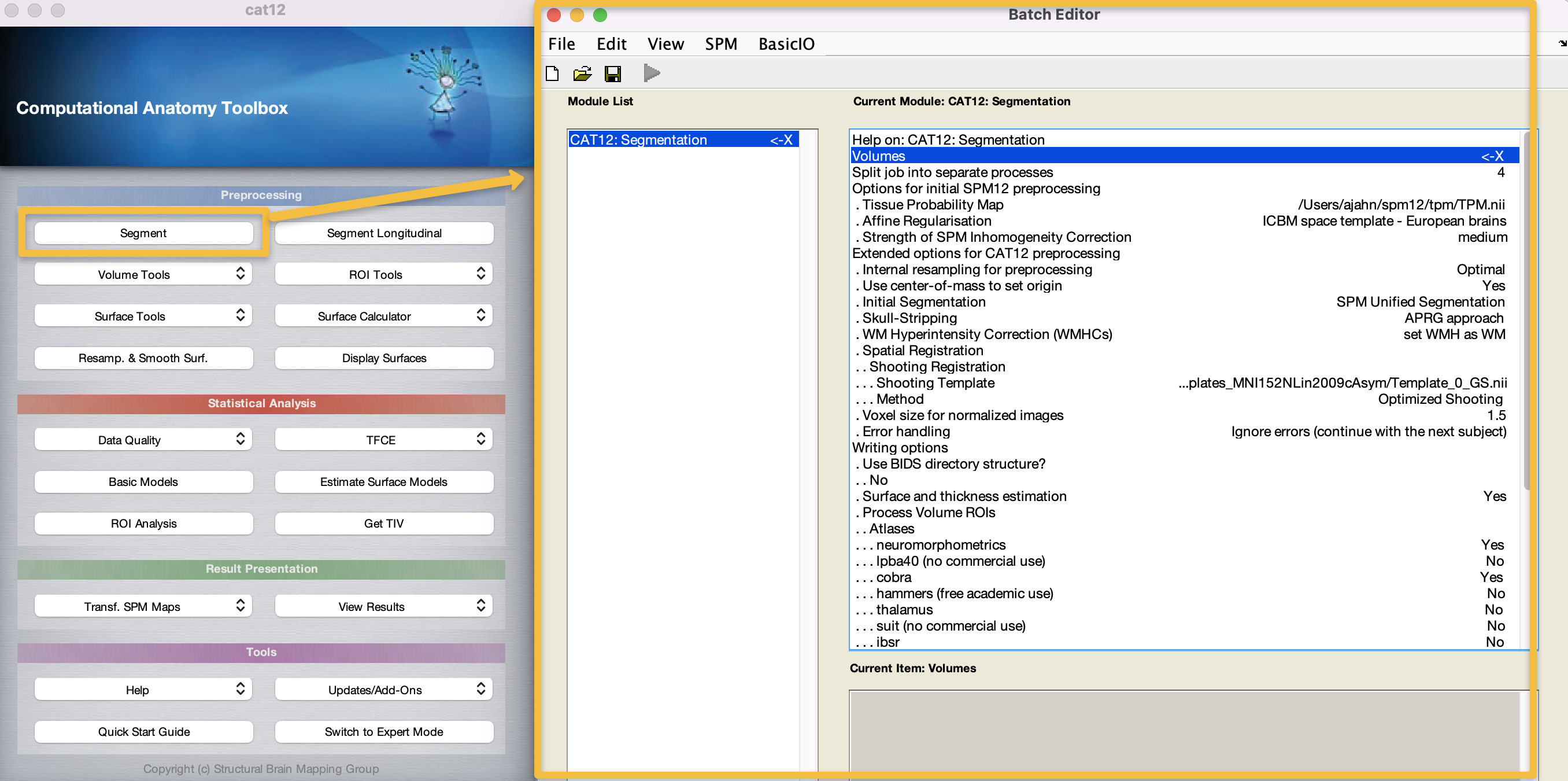Click the Basic Models button
1568x781 pixels.
[x=143, y=481]
